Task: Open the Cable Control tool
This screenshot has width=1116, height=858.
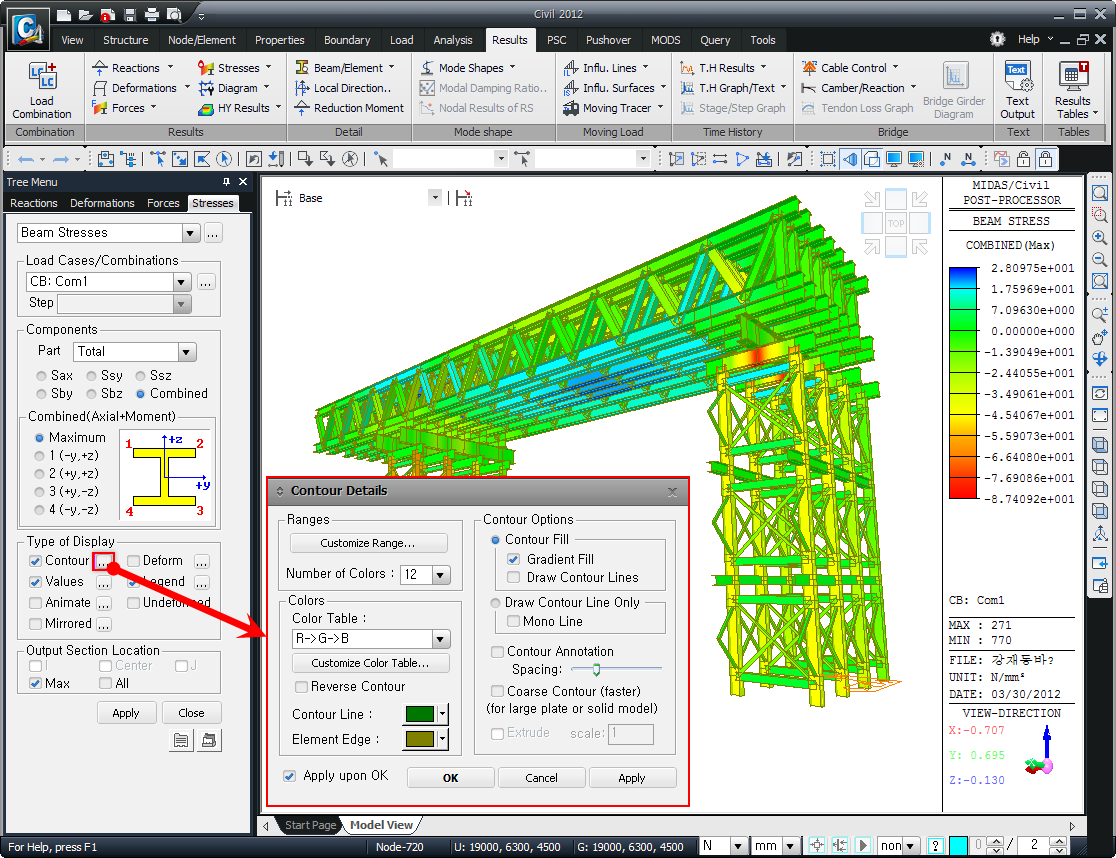Action: [x=851, y=68]
